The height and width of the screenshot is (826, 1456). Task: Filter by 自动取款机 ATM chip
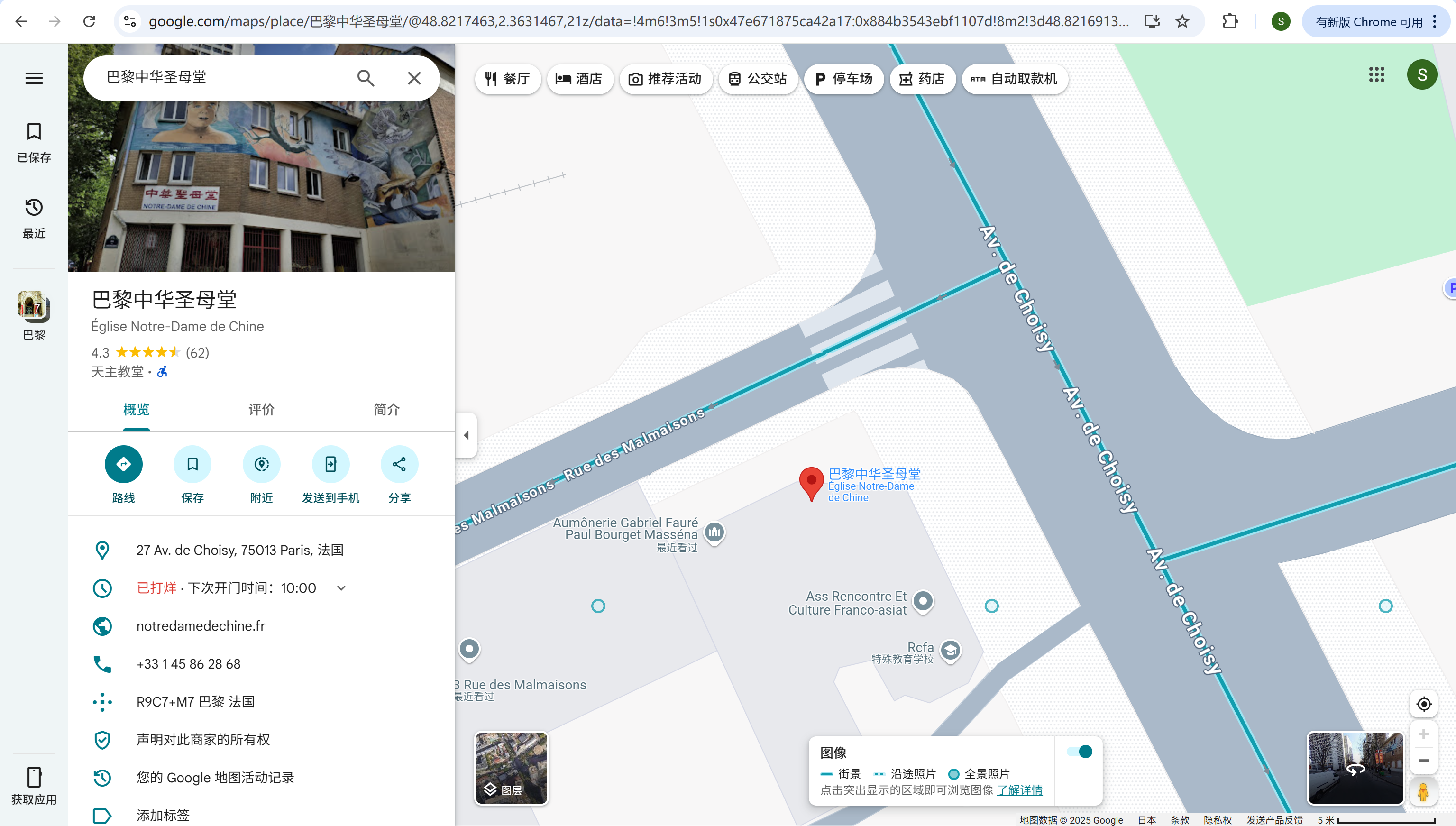pyautogui.click(x=1015, y=79)
